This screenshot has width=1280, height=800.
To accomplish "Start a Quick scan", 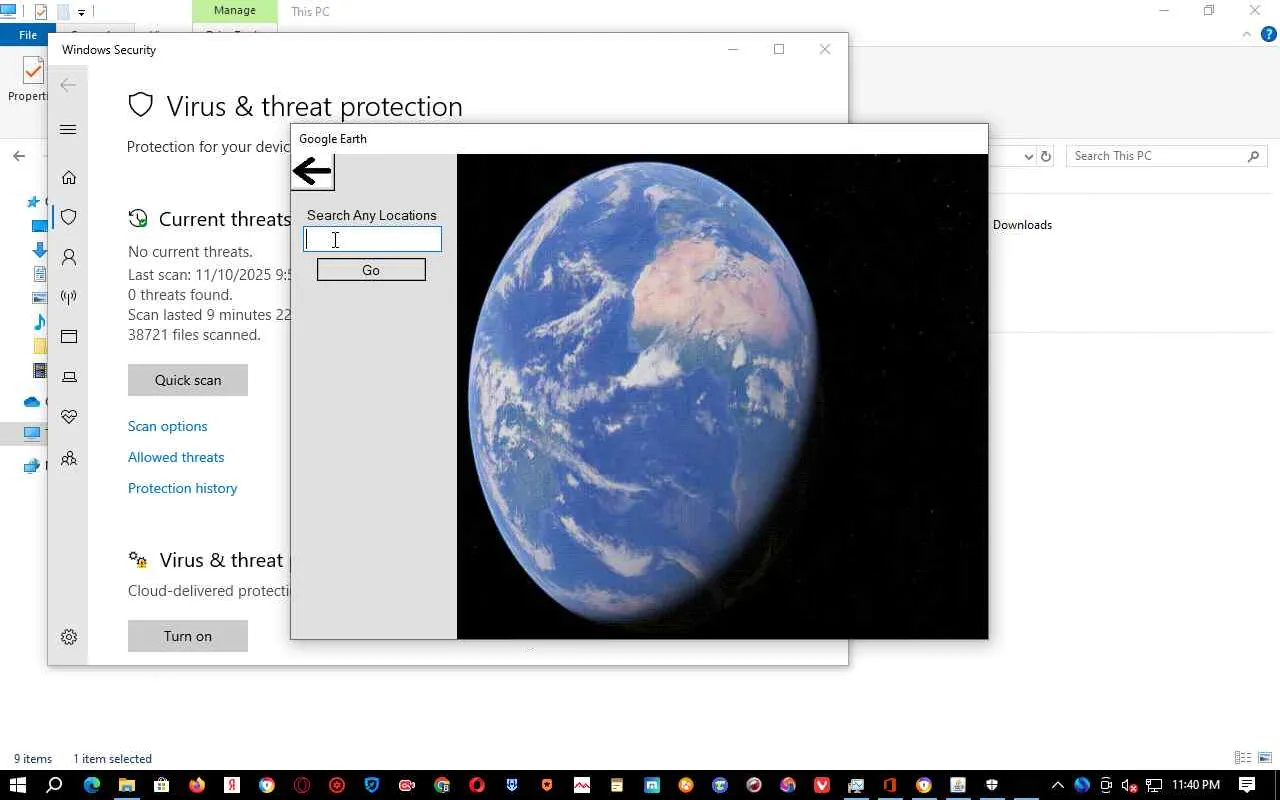I will 188,380.
